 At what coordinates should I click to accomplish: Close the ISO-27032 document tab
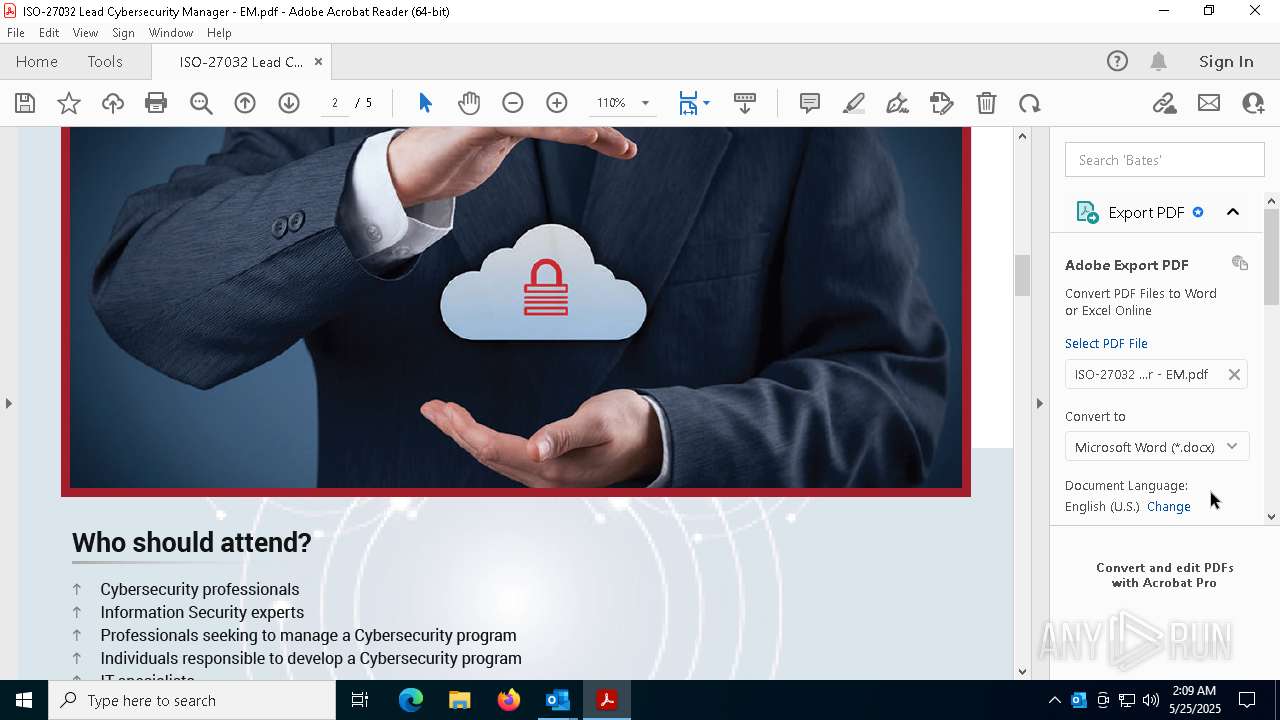tap(318, 61)
